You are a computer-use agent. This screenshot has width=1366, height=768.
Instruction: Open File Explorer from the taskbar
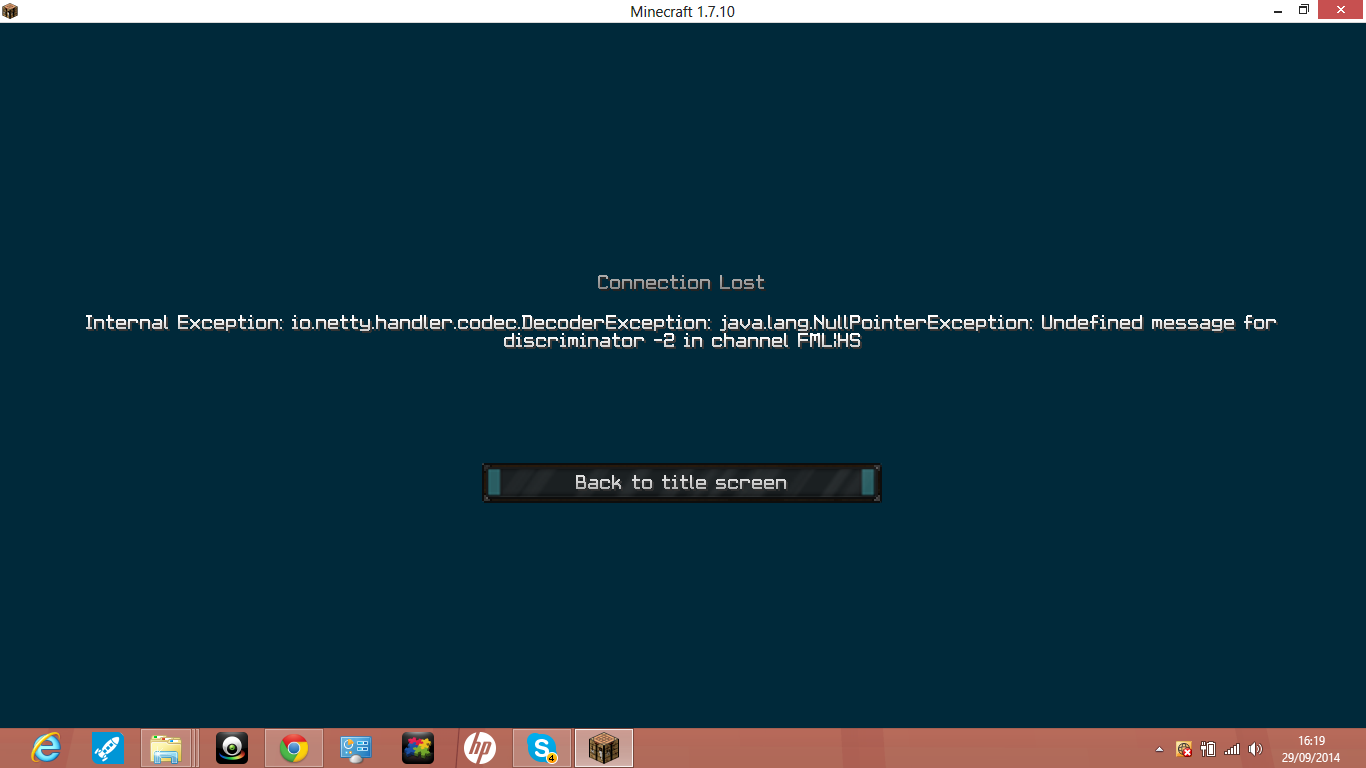(x=166, y=748)
